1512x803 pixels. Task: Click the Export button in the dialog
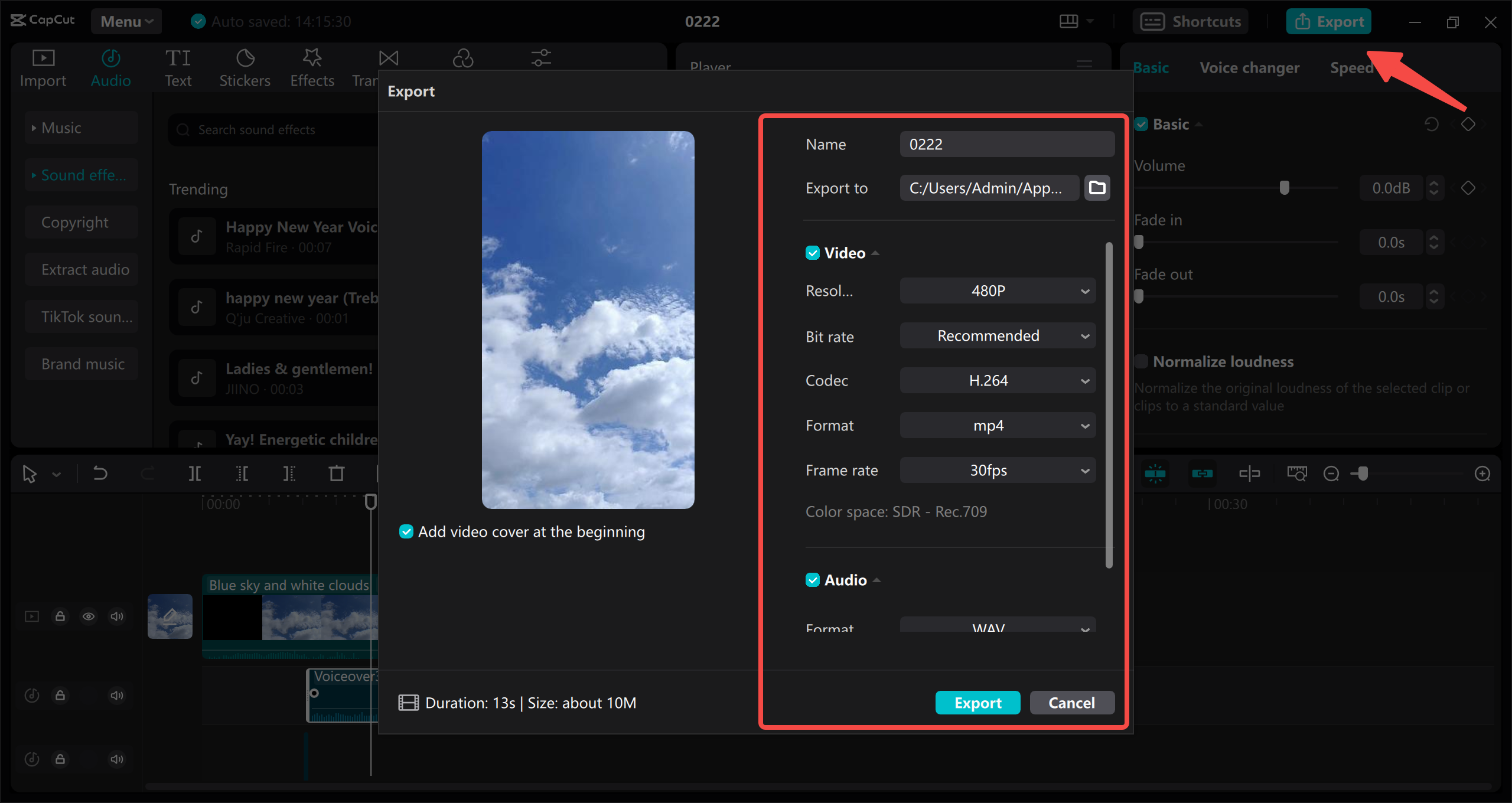(x=977, y=702)
